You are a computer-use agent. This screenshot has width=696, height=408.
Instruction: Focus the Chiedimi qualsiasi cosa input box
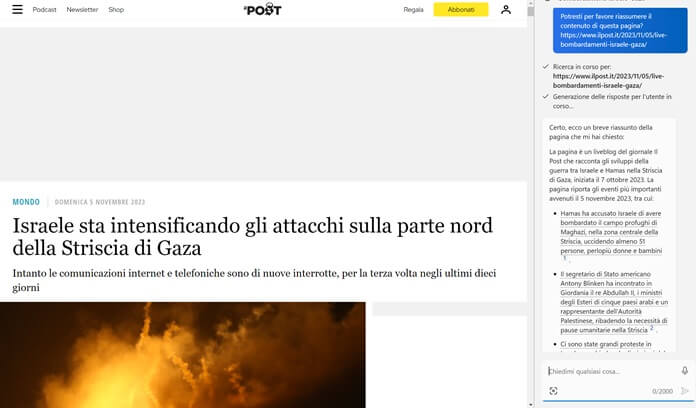click(611, 371)
